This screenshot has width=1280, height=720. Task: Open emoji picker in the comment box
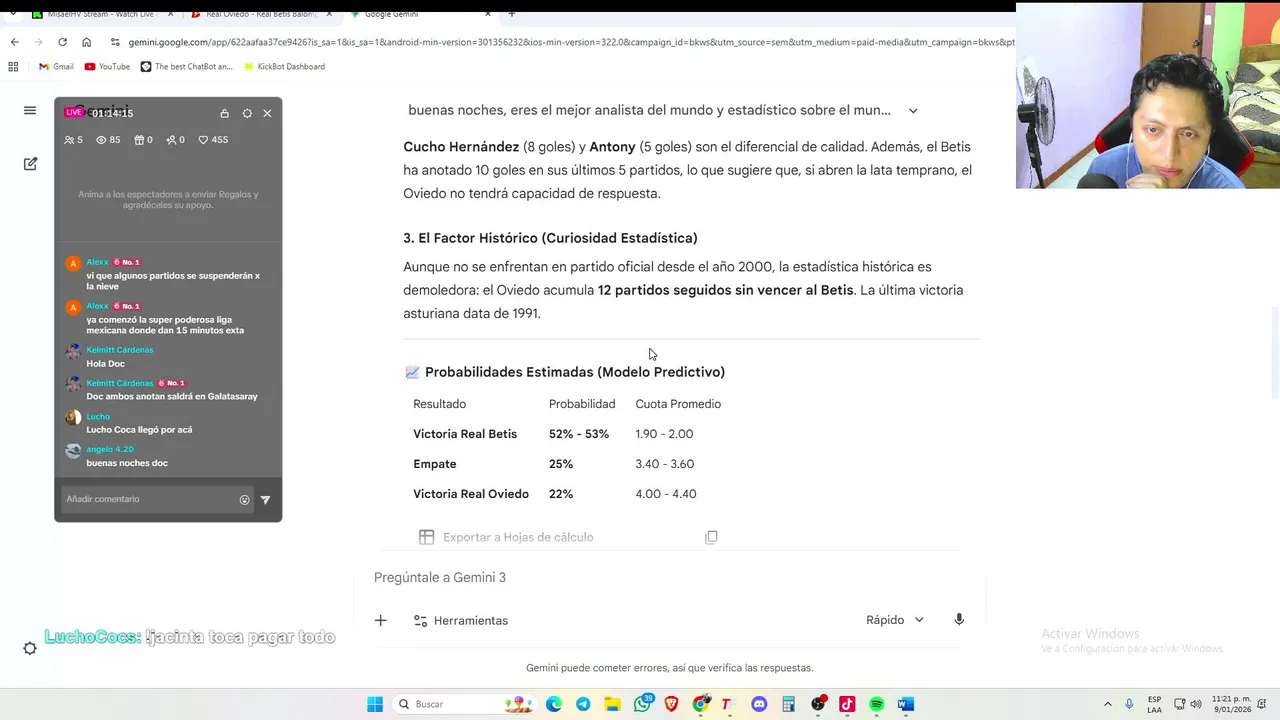pos(244,499)
